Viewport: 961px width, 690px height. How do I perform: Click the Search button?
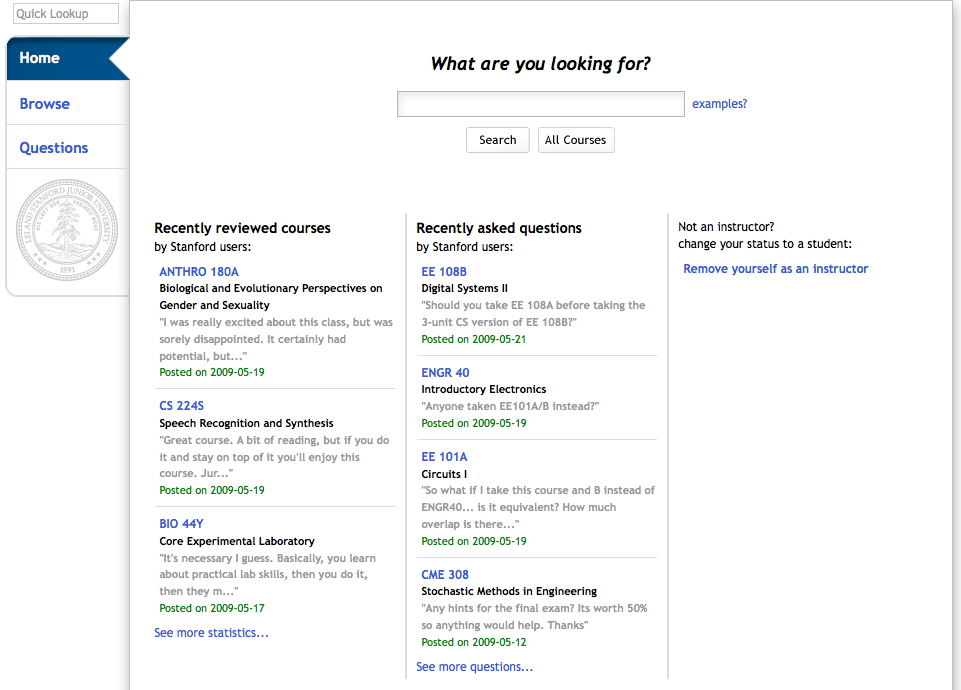(x=498, y=140)
